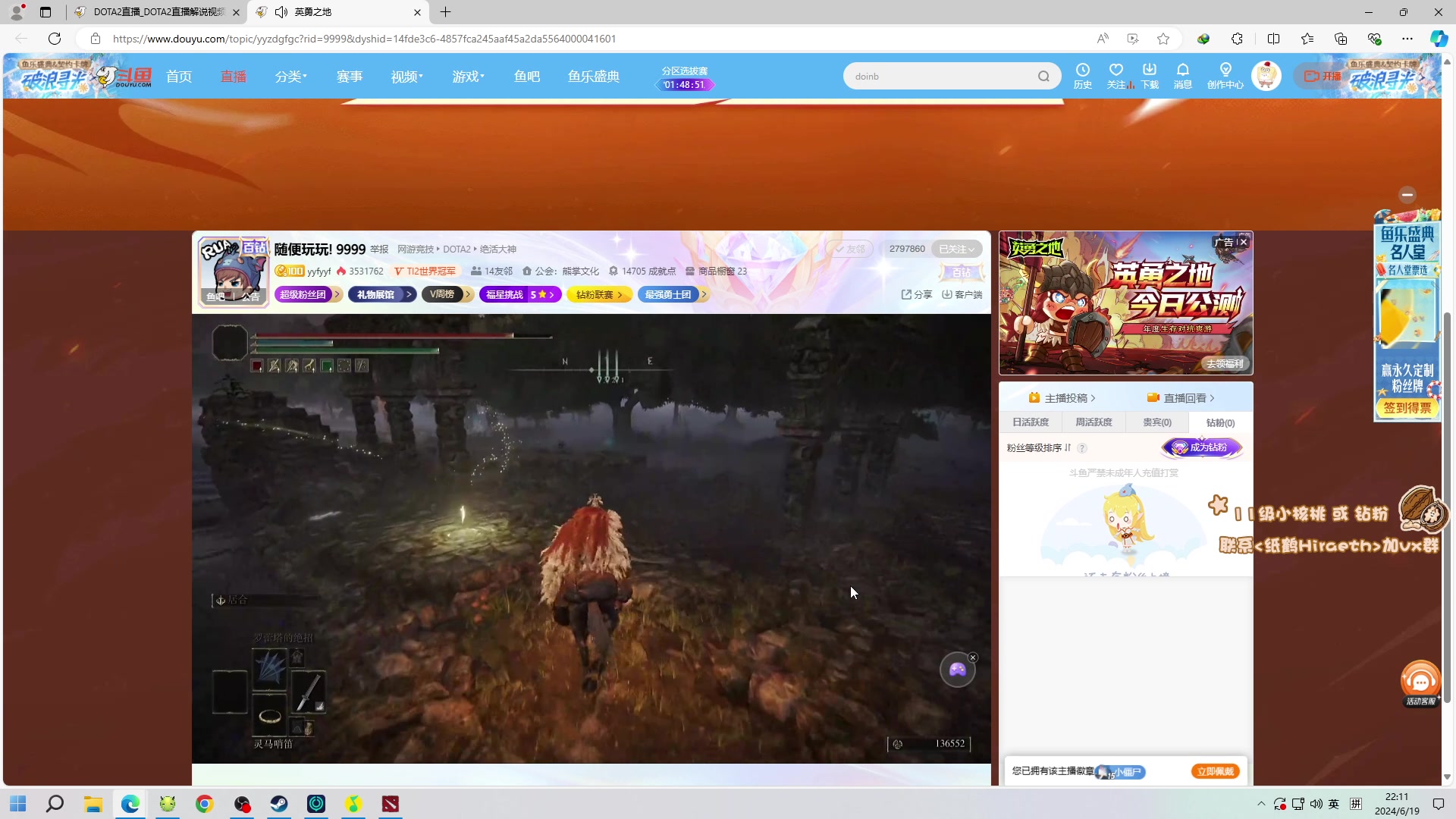This screenshot has width=1456, height=819.
Task: Click the 成为钻粉 button
Action: 1202,448
